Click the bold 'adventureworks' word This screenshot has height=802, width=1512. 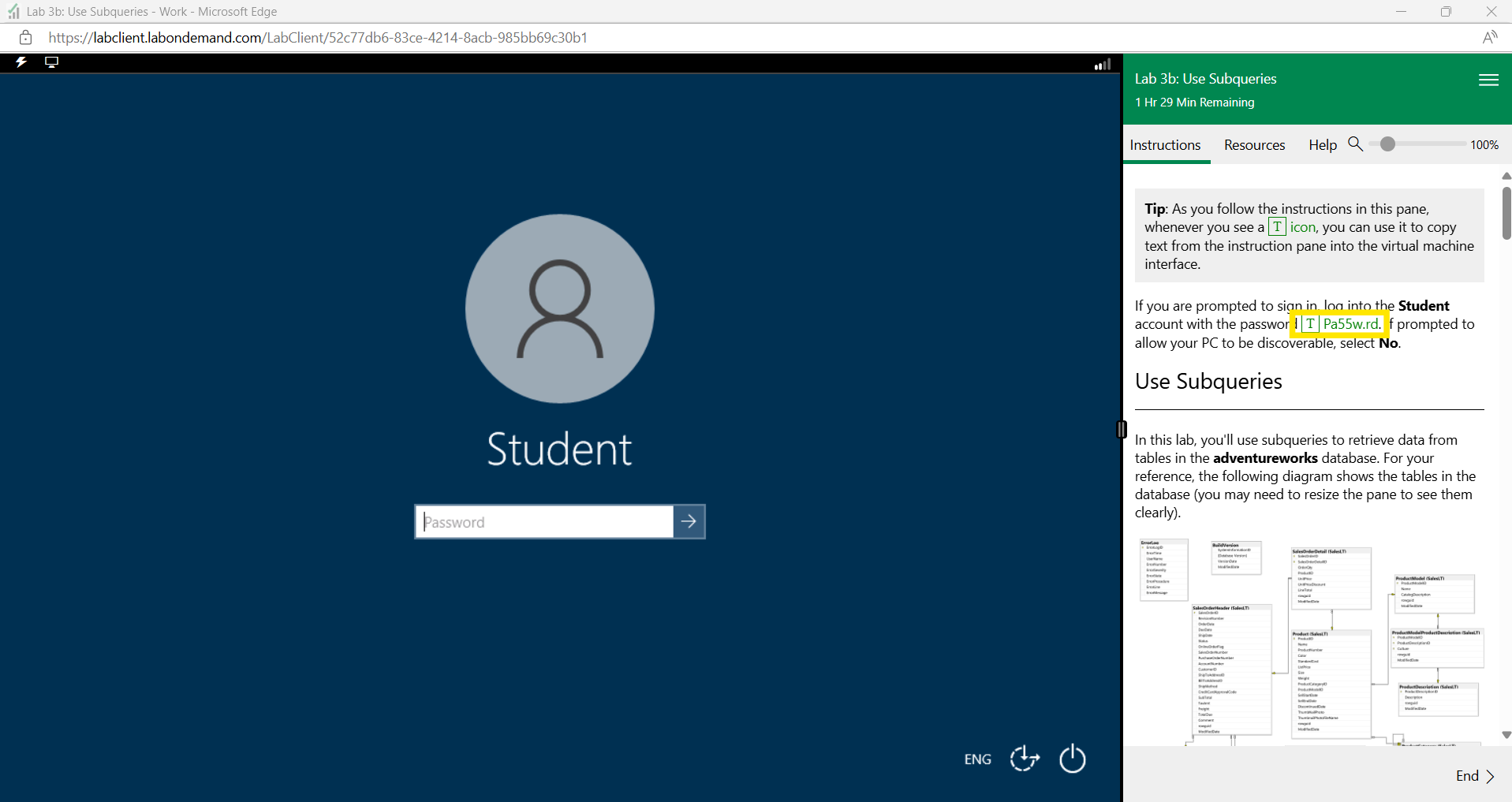1265,458
